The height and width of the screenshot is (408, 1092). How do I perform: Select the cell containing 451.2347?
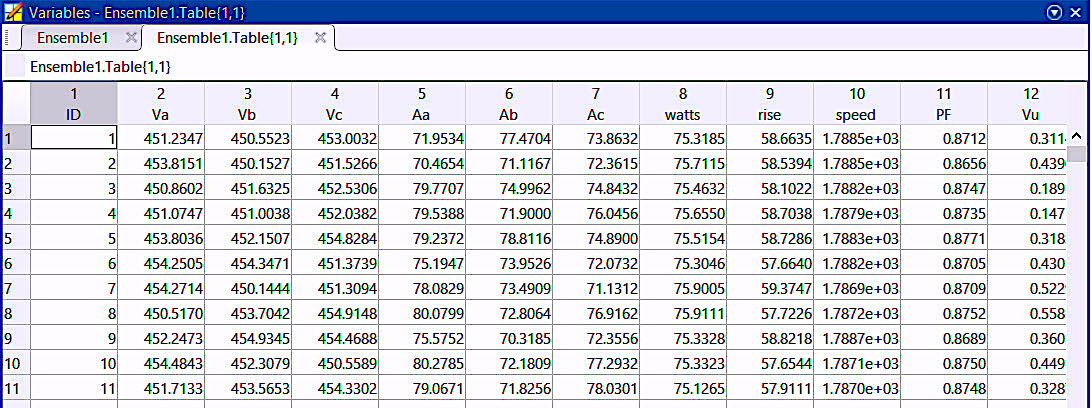click(x=161, y=140)
